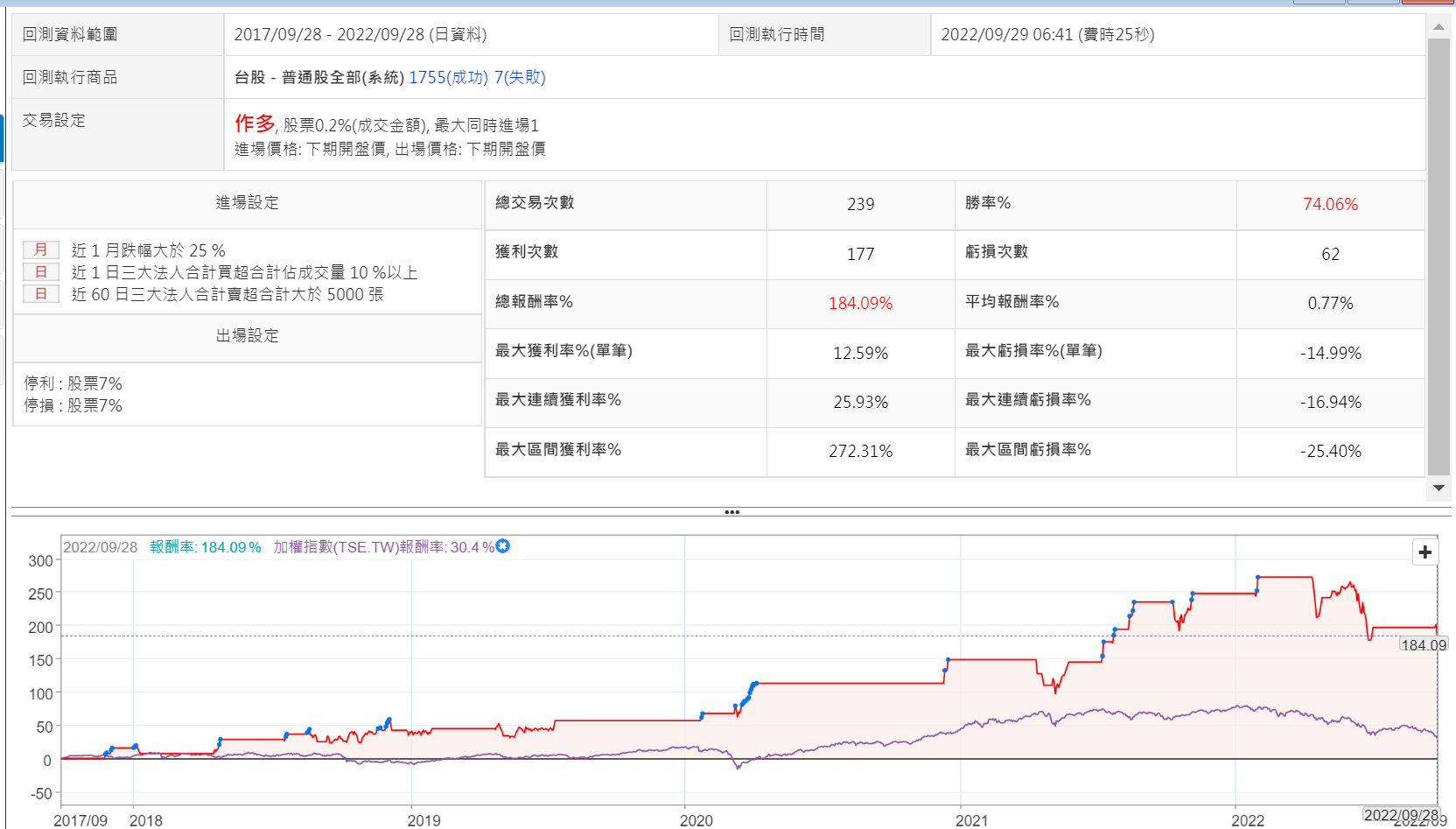Image resolution: width=1456 pixels, height=829 pixels.
Task: Click the 進場設定 section header
Action: point(247,203)
